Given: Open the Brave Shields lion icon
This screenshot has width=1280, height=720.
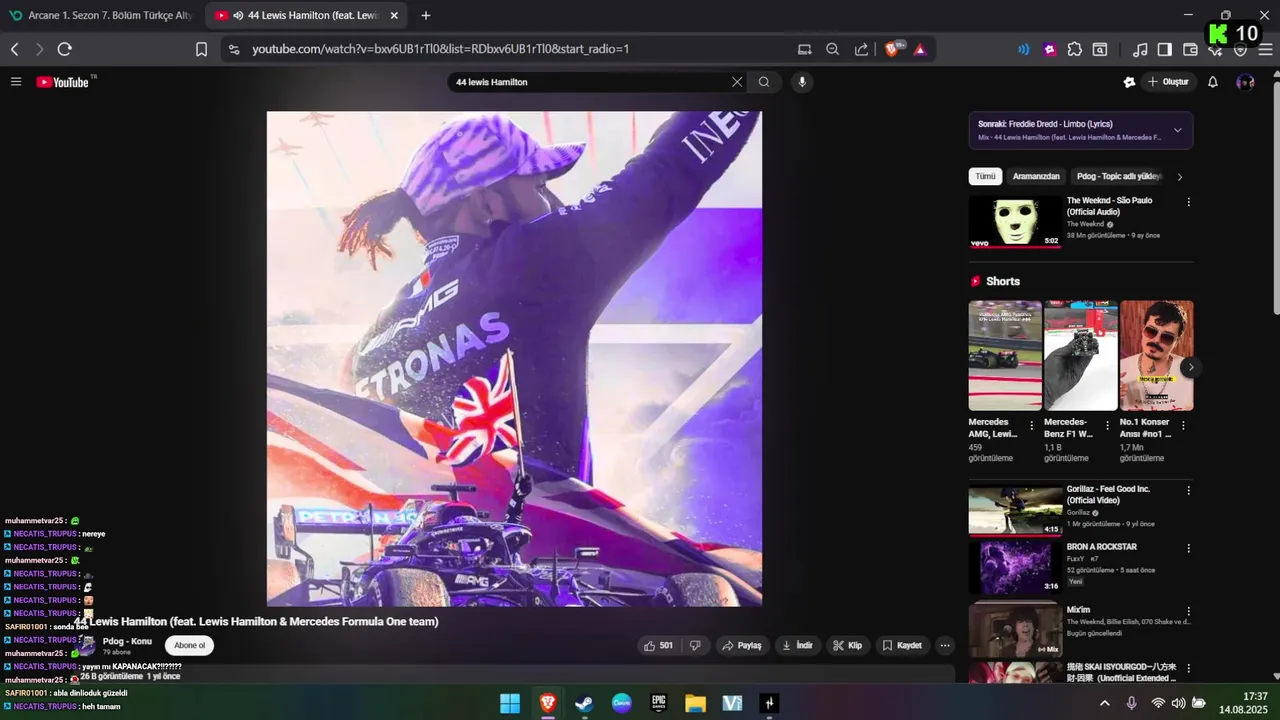Looking at the screenshot, I should pyautogui.click(x=892, y=49).
